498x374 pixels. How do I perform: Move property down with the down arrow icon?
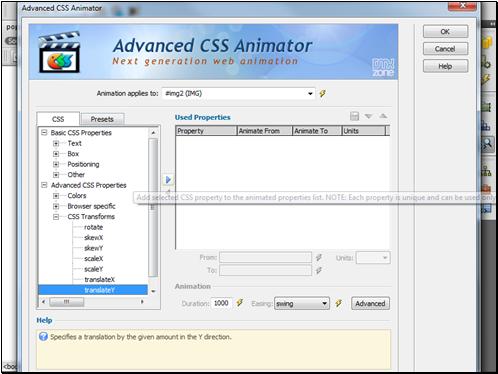[x=368, y=116]
